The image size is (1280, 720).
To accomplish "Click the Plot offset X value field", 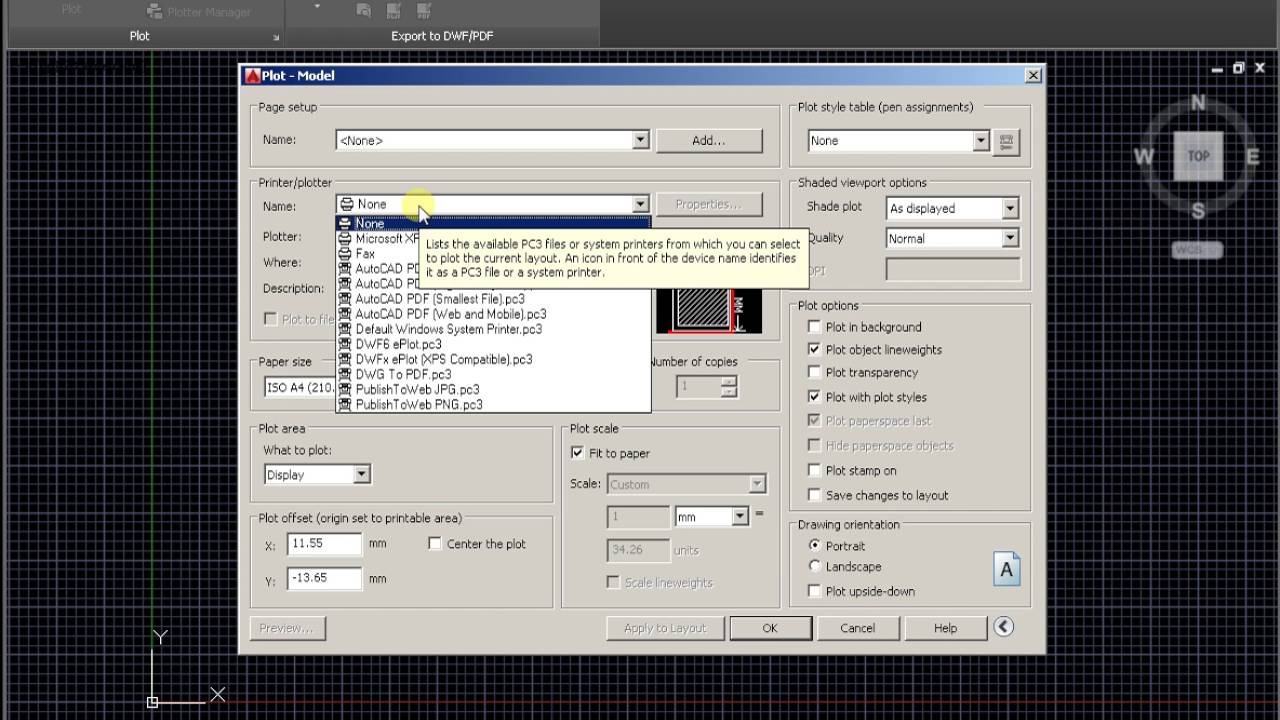I will [324, 544].
